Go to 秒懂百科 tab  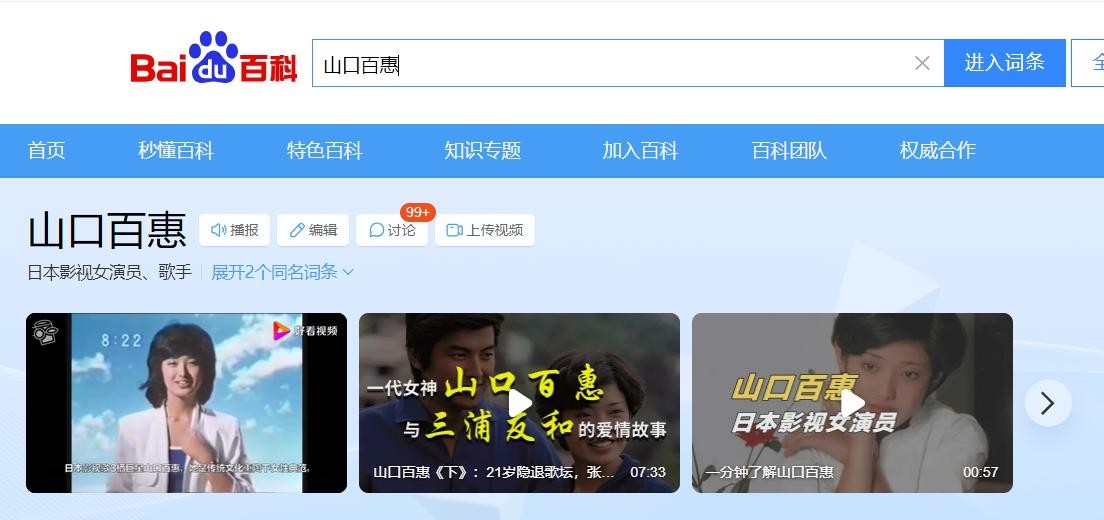click(176, 151)
